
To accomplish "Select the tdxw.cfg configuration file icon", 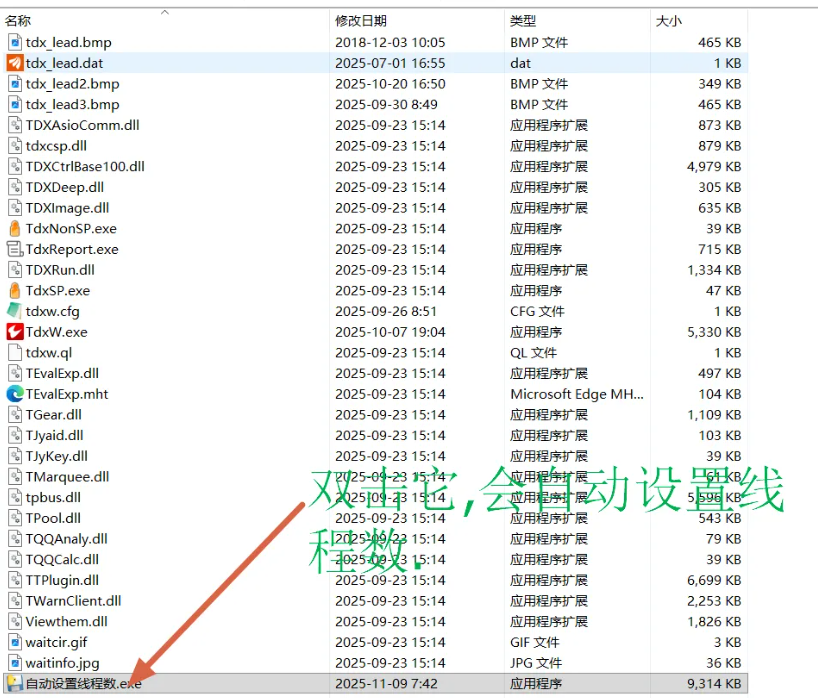I will pos(15,311).
